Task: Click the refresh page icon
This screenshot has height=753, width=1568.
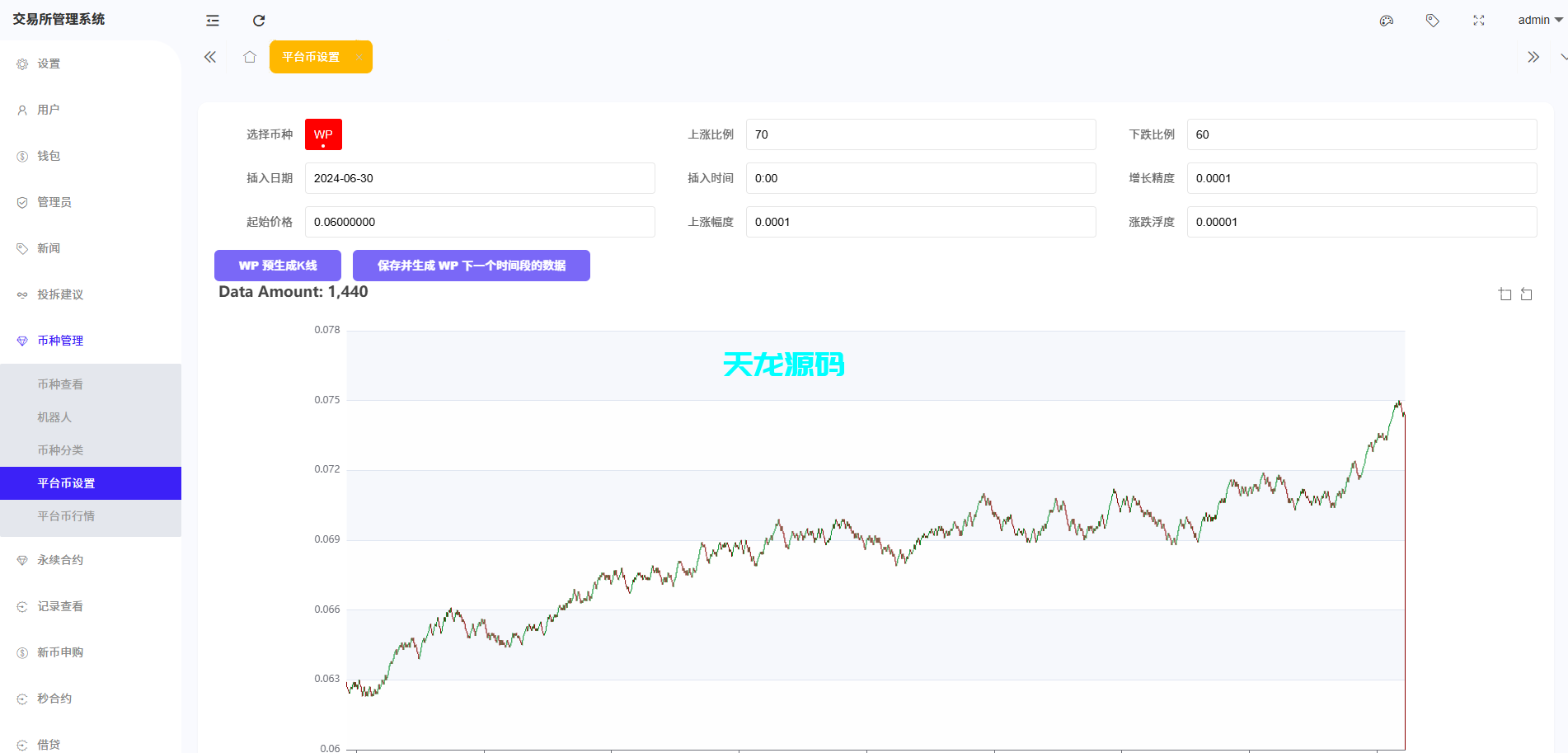Action: (x=259, y=21)
